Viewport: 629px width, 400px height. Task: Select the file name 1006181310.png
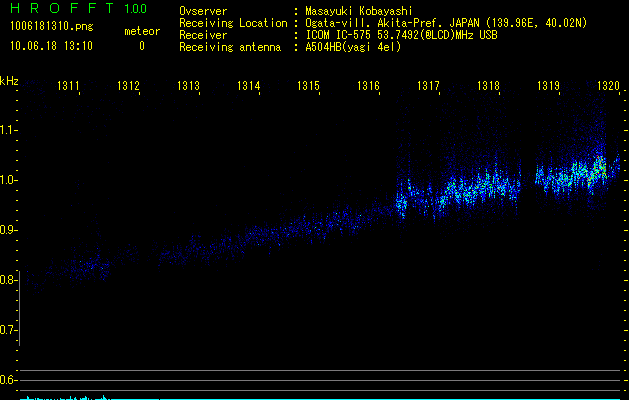pyautogui.click(x=52, y=27)
